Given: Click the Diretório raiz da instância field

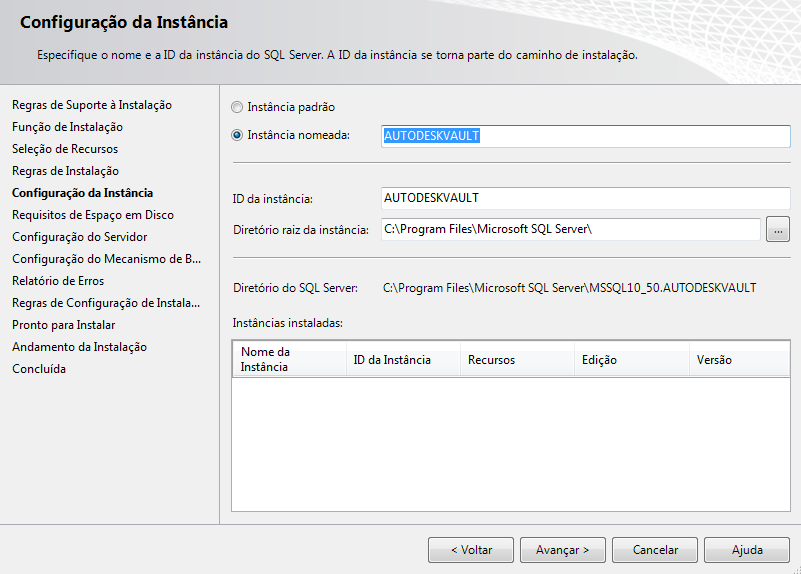Looking at the screenshot, I should pos(571,229).
